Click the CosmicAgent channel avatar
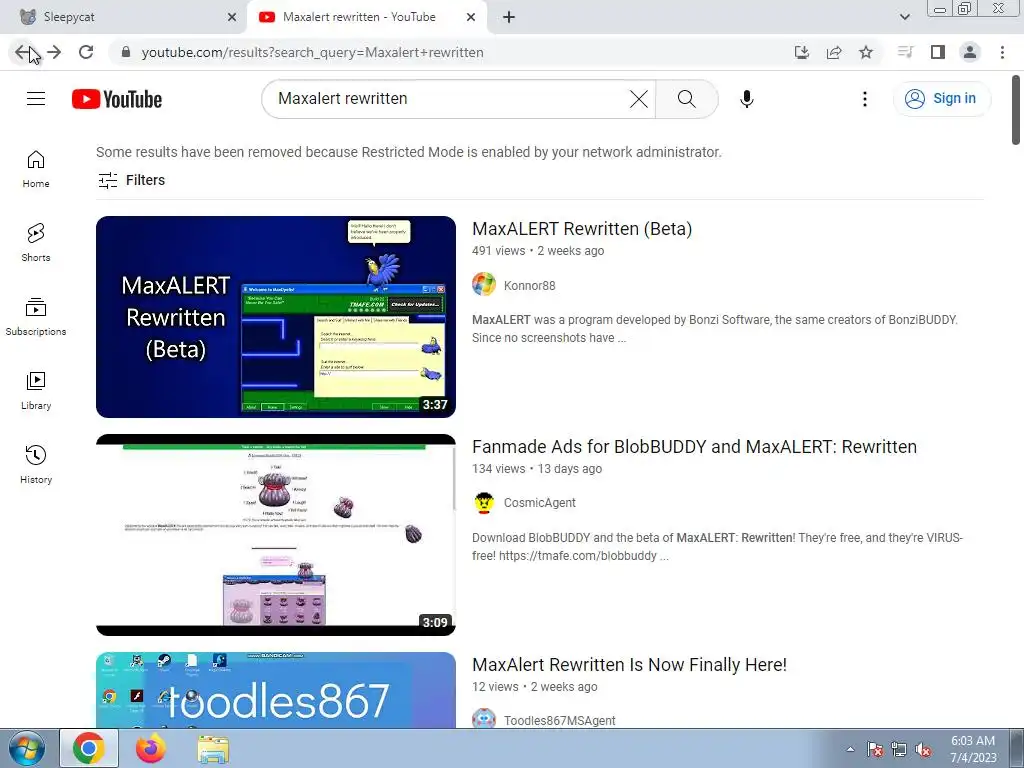Screen dimensions: 1024x768 (x=484, y=503)
